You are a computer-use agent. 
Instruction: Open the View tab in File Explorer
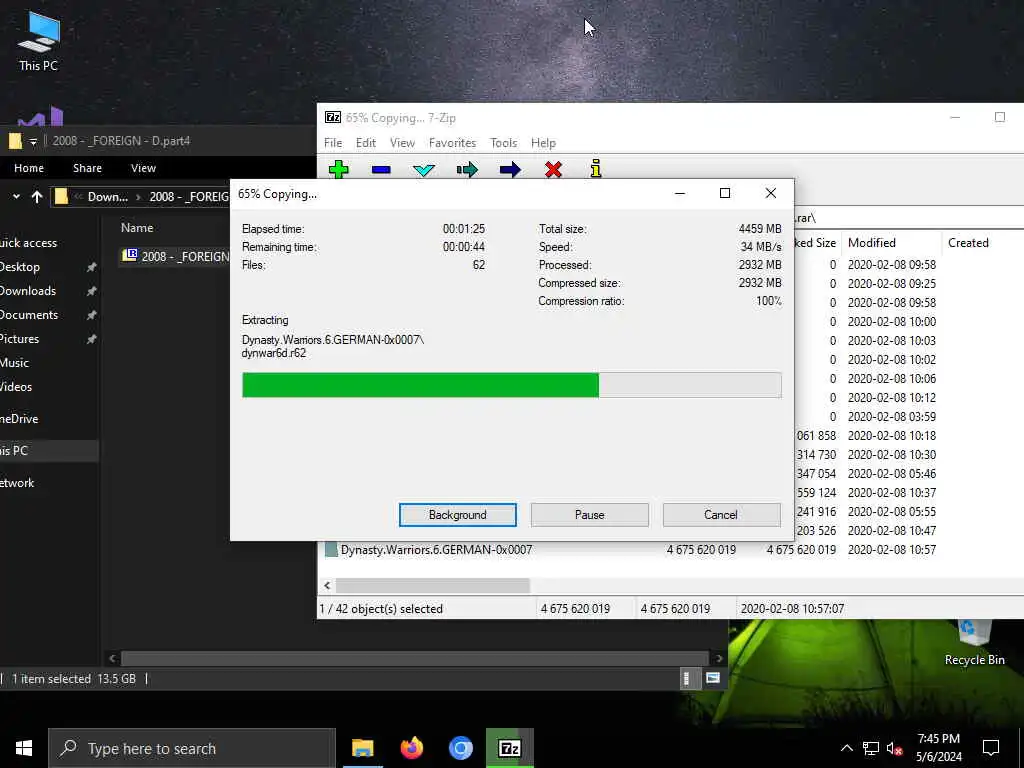pyautogui.click(x=143, y=168)
